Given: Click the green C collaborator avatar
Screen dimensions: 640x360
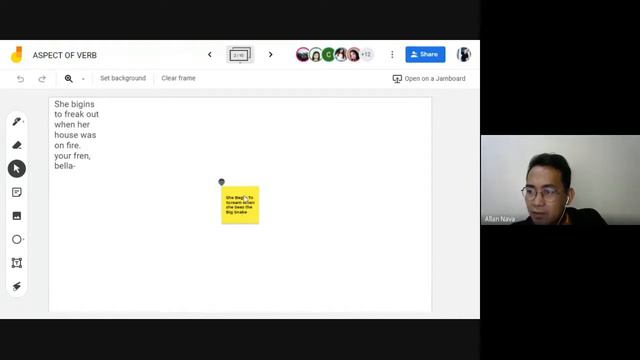Looking at the screenshot, I should click(328, 54).
